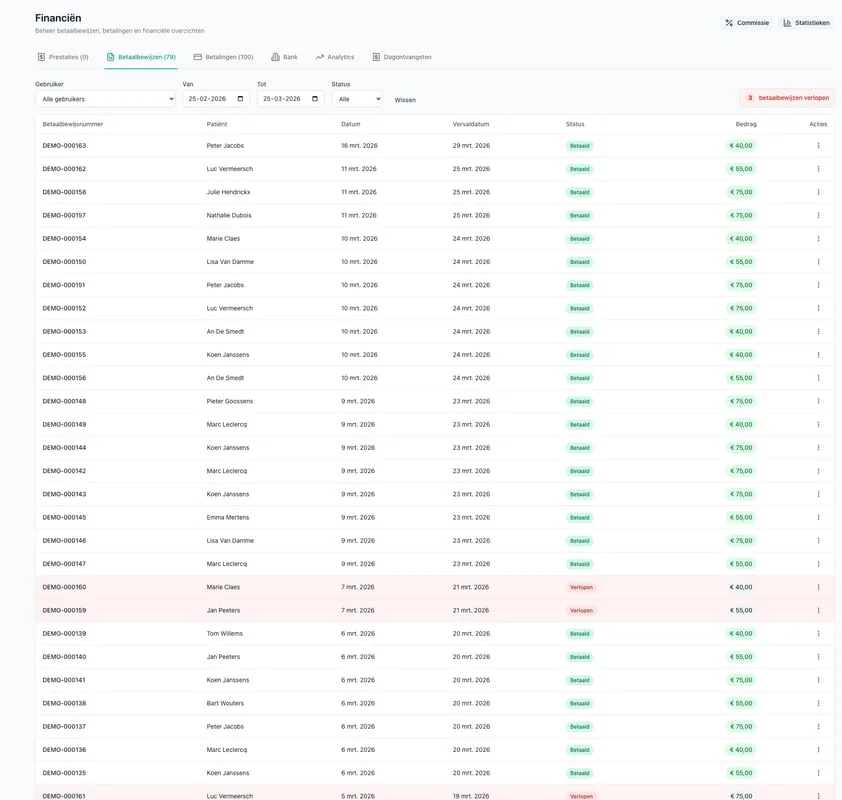Select the Betaalbewijzen (79) tab
Image resolution: width=842 pixels, height=800 pixels.
point(141,57)
